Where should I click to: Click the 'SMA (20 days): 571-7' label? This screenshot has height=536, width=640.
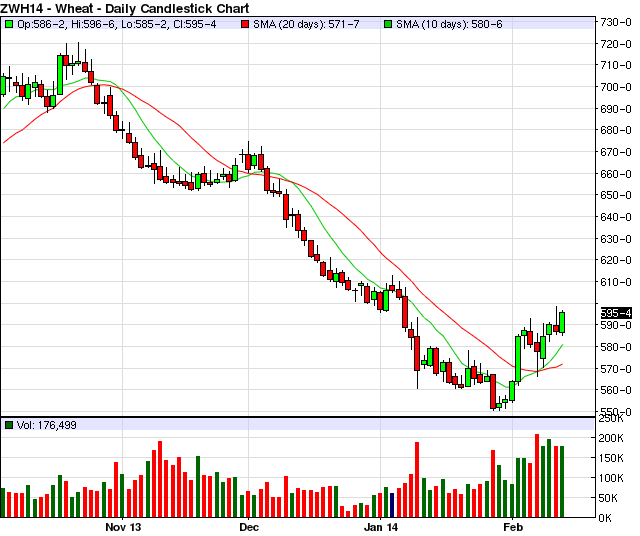(x=306, y=24)
